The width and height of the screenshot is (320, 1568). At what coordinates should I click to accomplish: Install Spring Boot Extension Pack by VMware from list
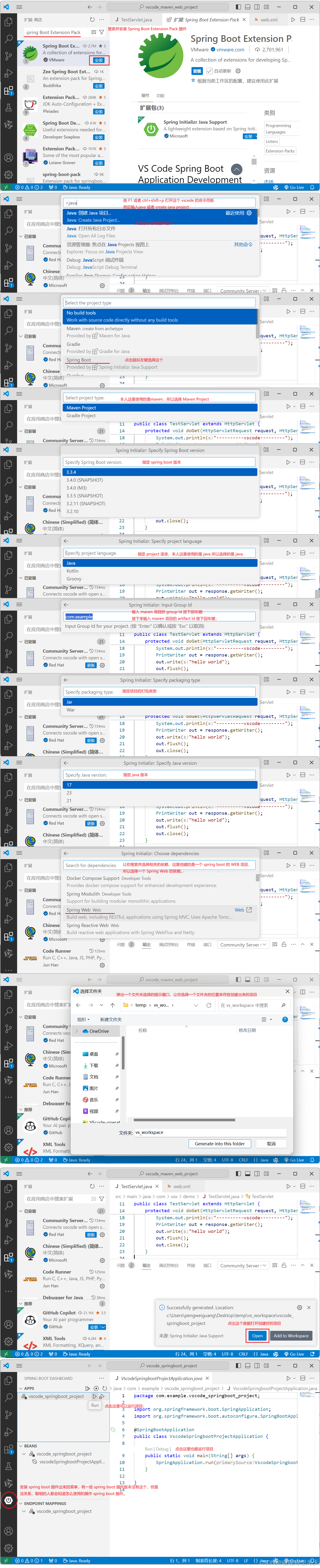point(99,60)
